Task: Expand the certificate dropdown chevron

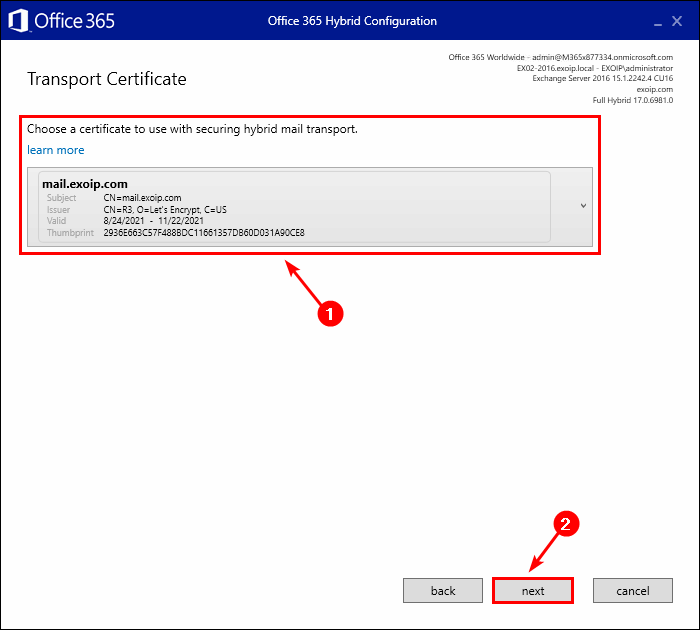Action: coord(583,206)
